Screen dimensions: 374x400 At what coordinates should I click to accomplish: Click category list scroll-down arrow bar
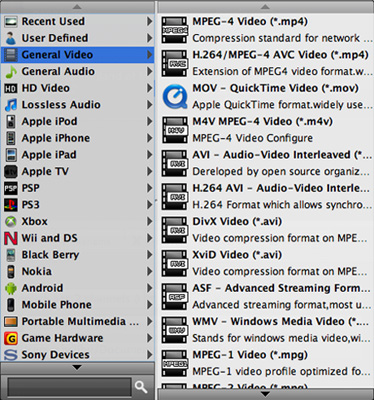click(77, 368)
